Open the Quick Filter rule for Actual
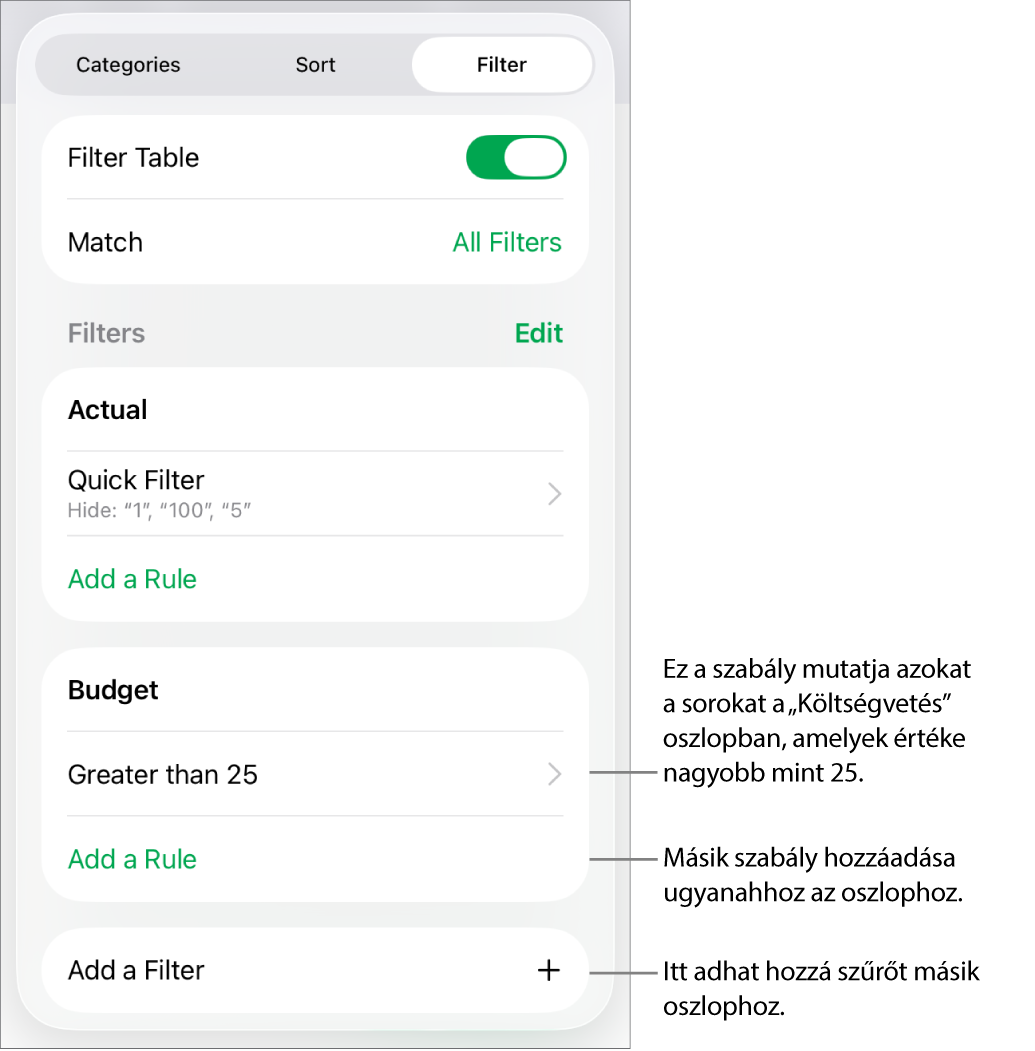The height and width of the screenshot is (1051, 1035). pyautogui.click(x=315, y=493)
